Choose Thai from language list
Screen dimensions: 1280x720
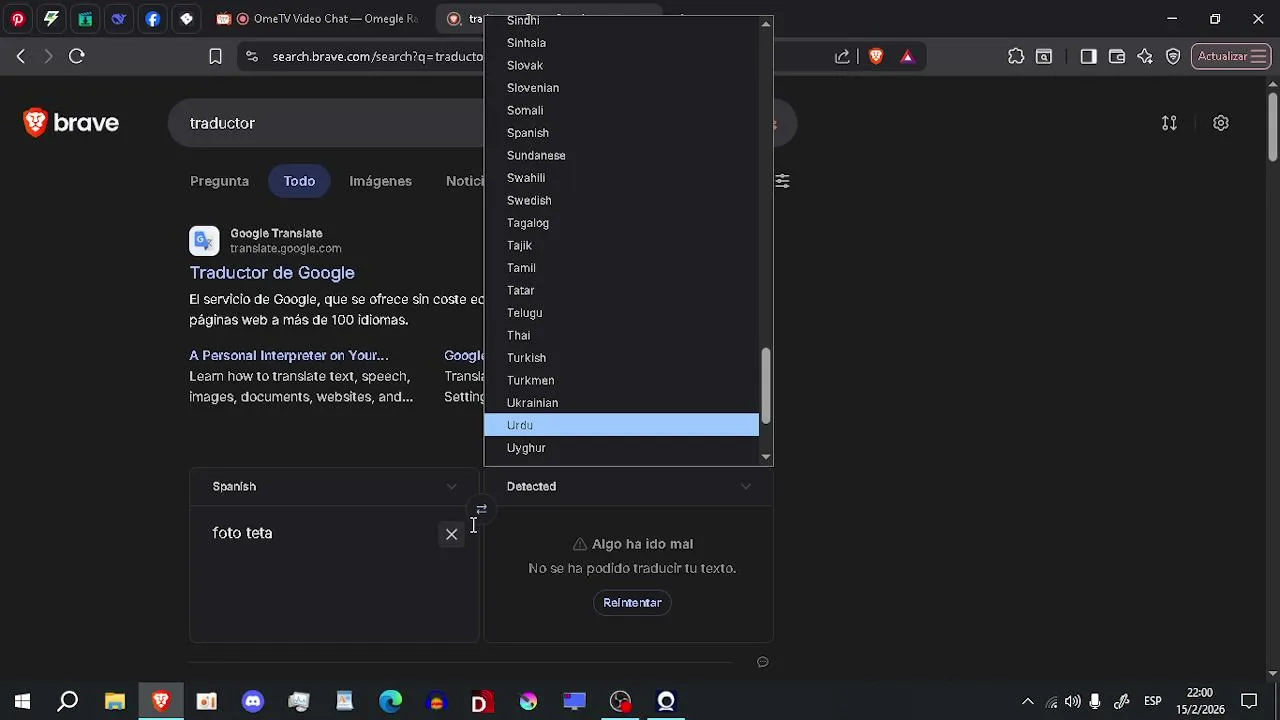point(621,335)
